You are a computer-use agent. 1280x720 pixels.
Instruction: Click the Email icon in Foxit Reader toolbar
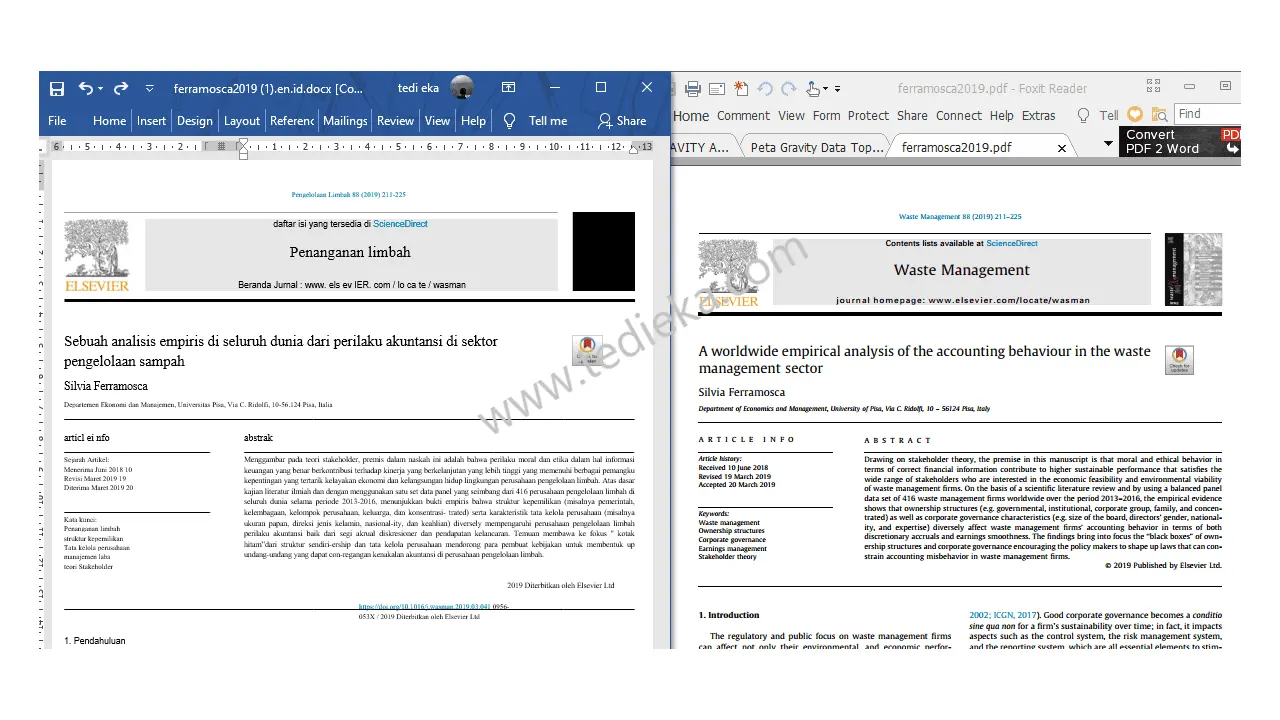(x=716, y=89)
